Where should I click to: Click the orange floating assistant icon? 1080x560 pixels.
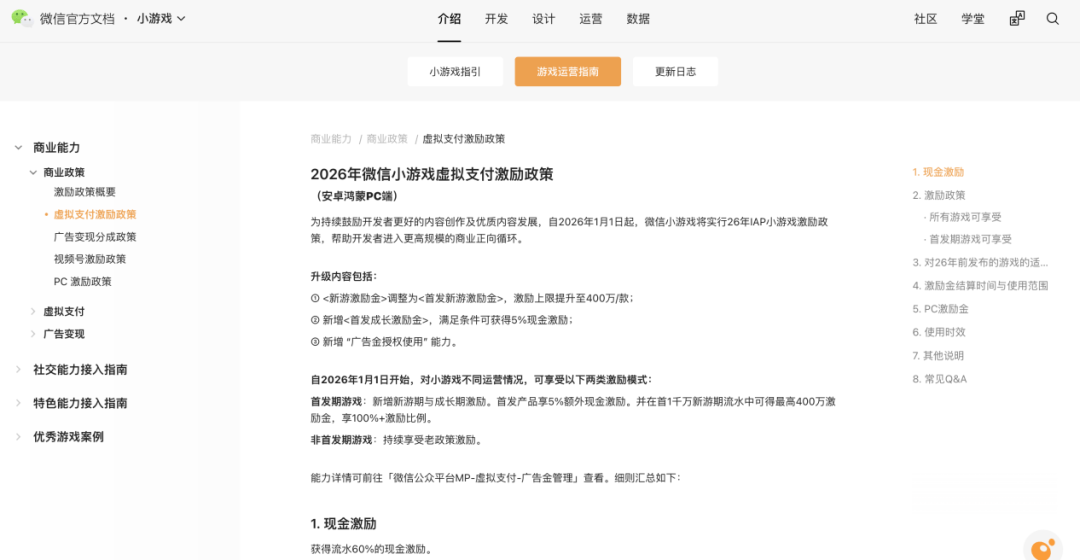point(1043,548)
